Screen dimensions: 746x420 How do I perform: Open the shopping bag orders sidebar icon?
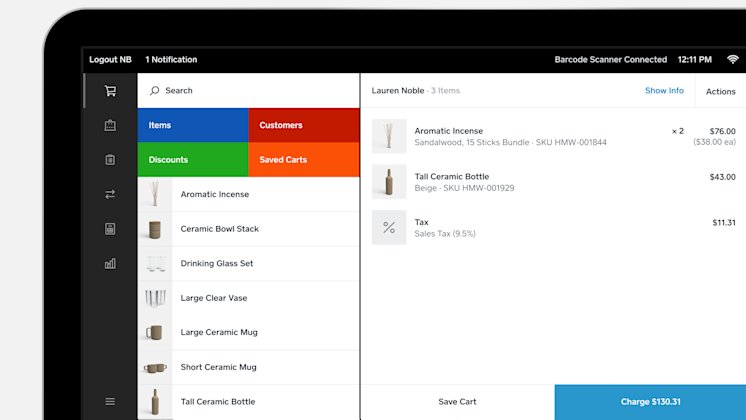pos(110,125)
